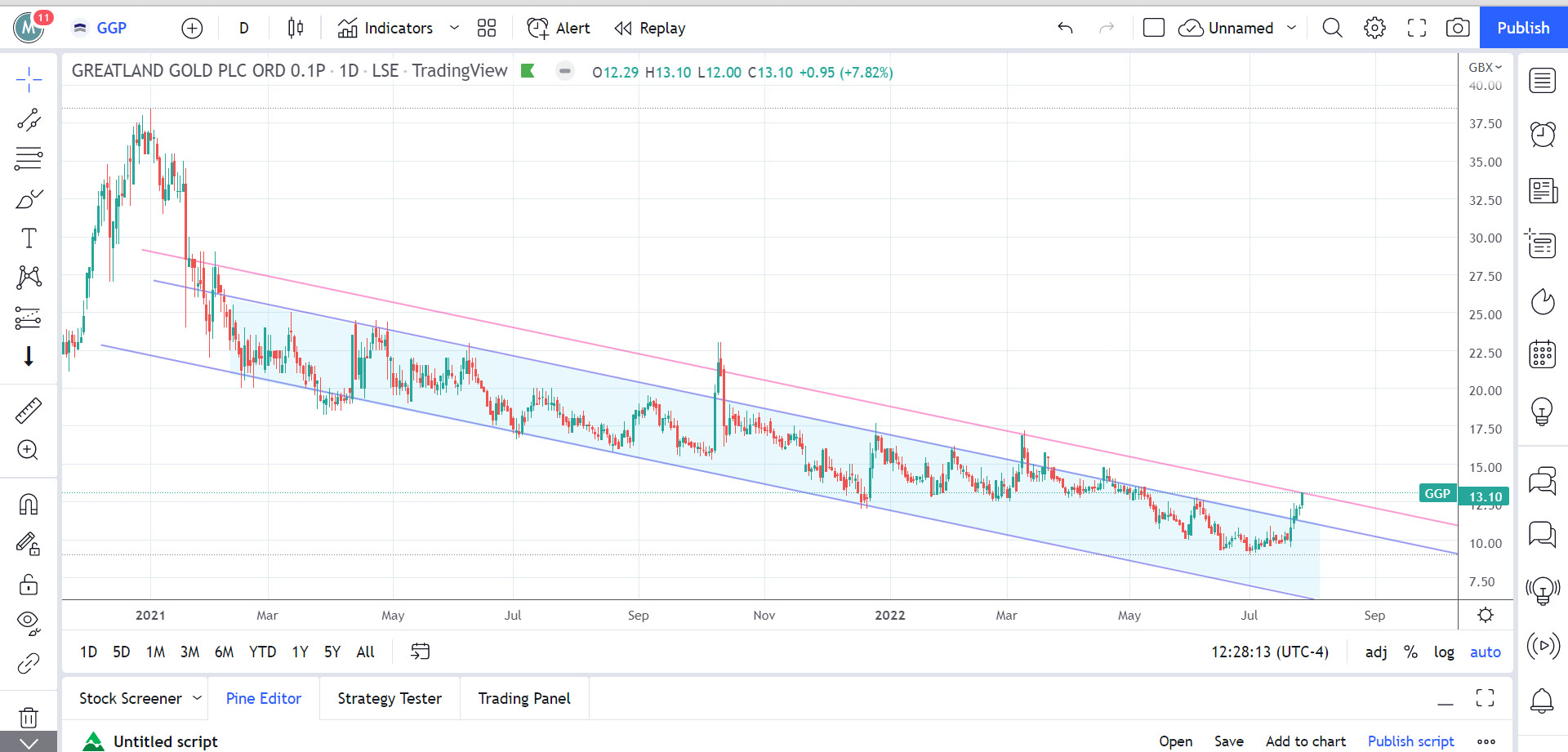Open the calendar panel in right sidebar
Viewport: 1568px width, 752px height.
coord(1542,354)
